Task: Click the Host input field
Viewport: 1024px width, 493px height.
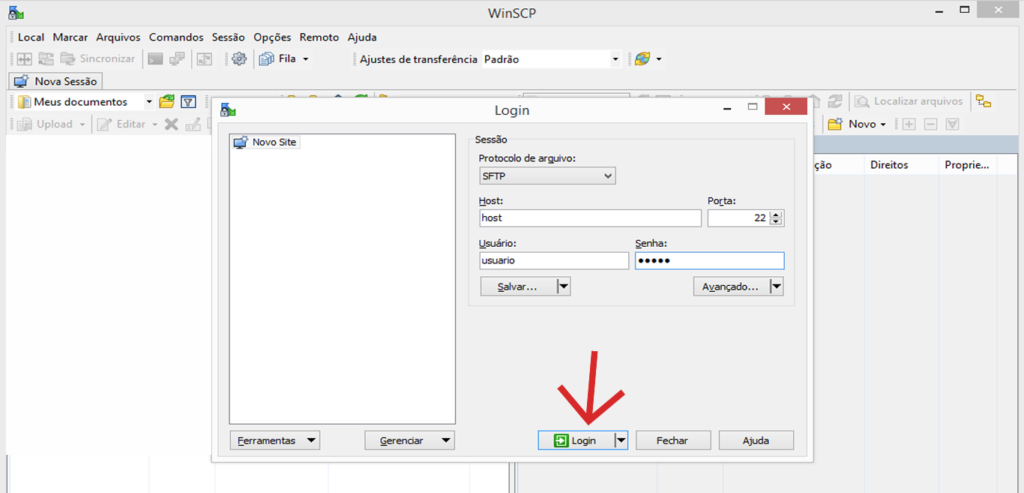Action: (x=590, y=218)
